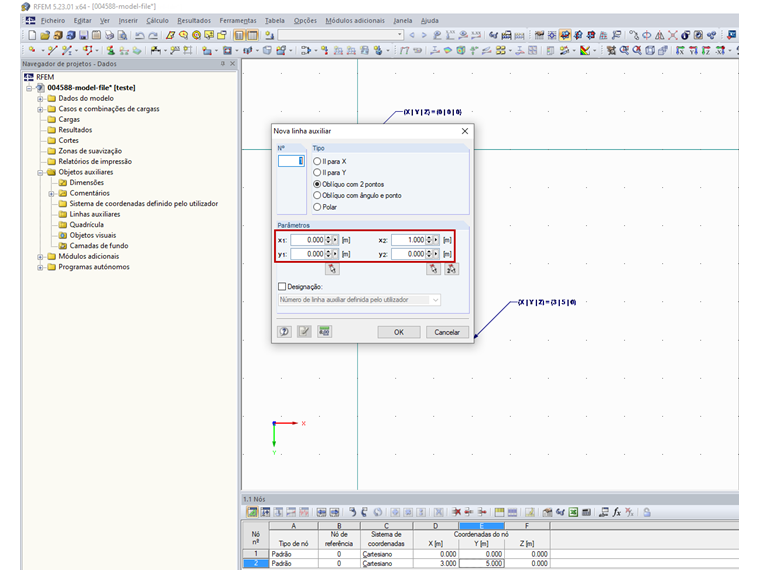Image resolution: width=760 pixels, height=570 pixels.
Task: Open units and decimals icon in dialog
Action: tap(324, 332)
